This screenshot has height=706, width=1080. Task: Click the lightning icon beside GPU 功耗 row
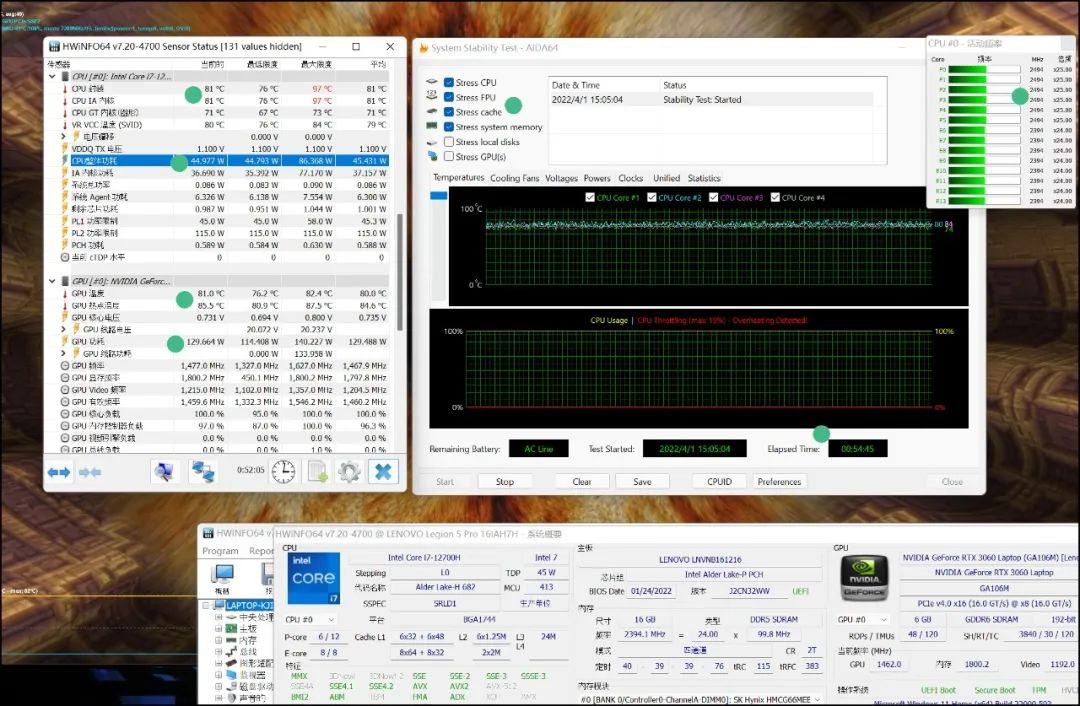[x=65, y=342]
